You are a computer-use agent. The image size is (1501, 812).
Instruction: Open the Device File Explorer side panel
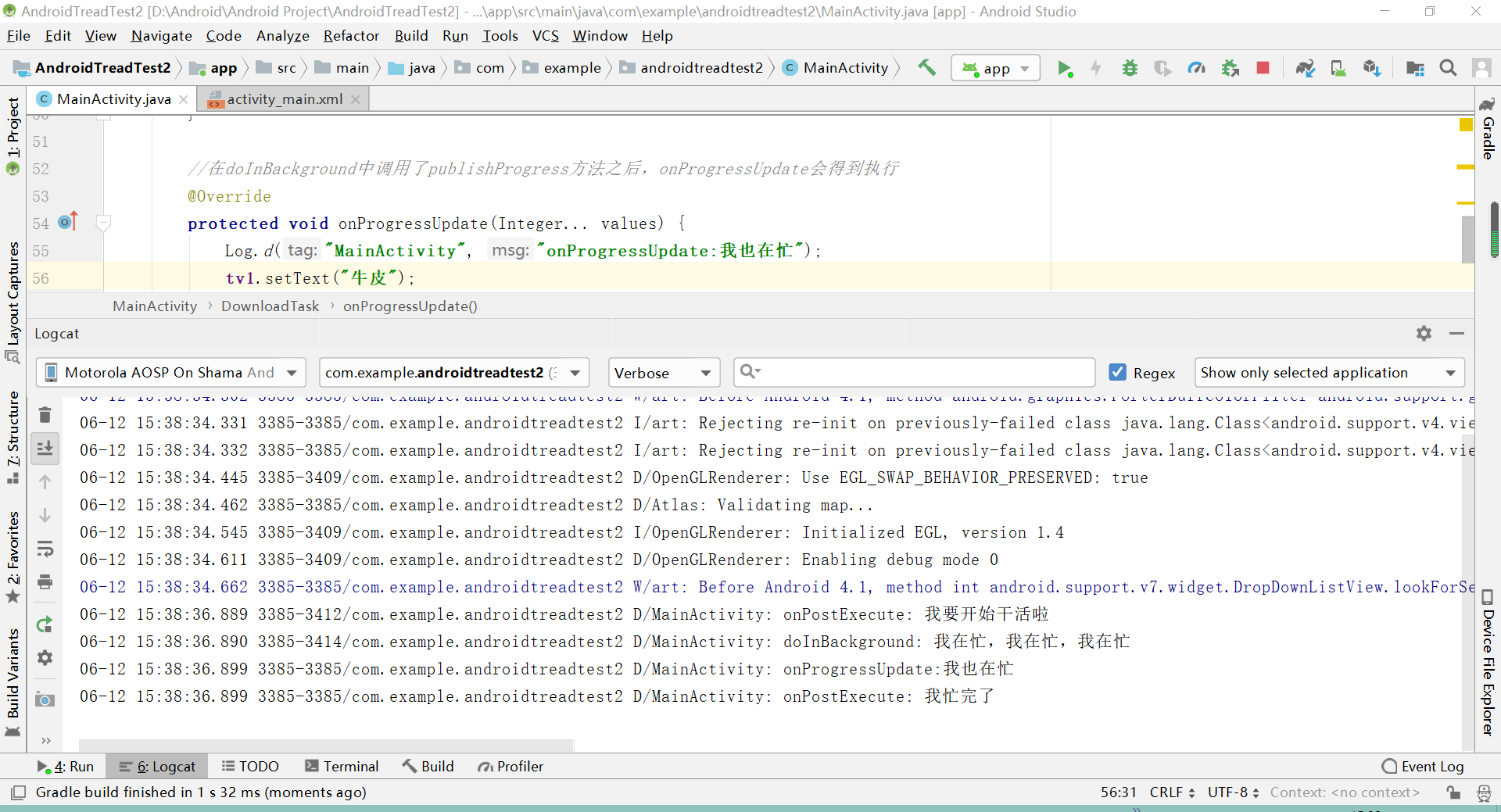tap(1488, 663)
